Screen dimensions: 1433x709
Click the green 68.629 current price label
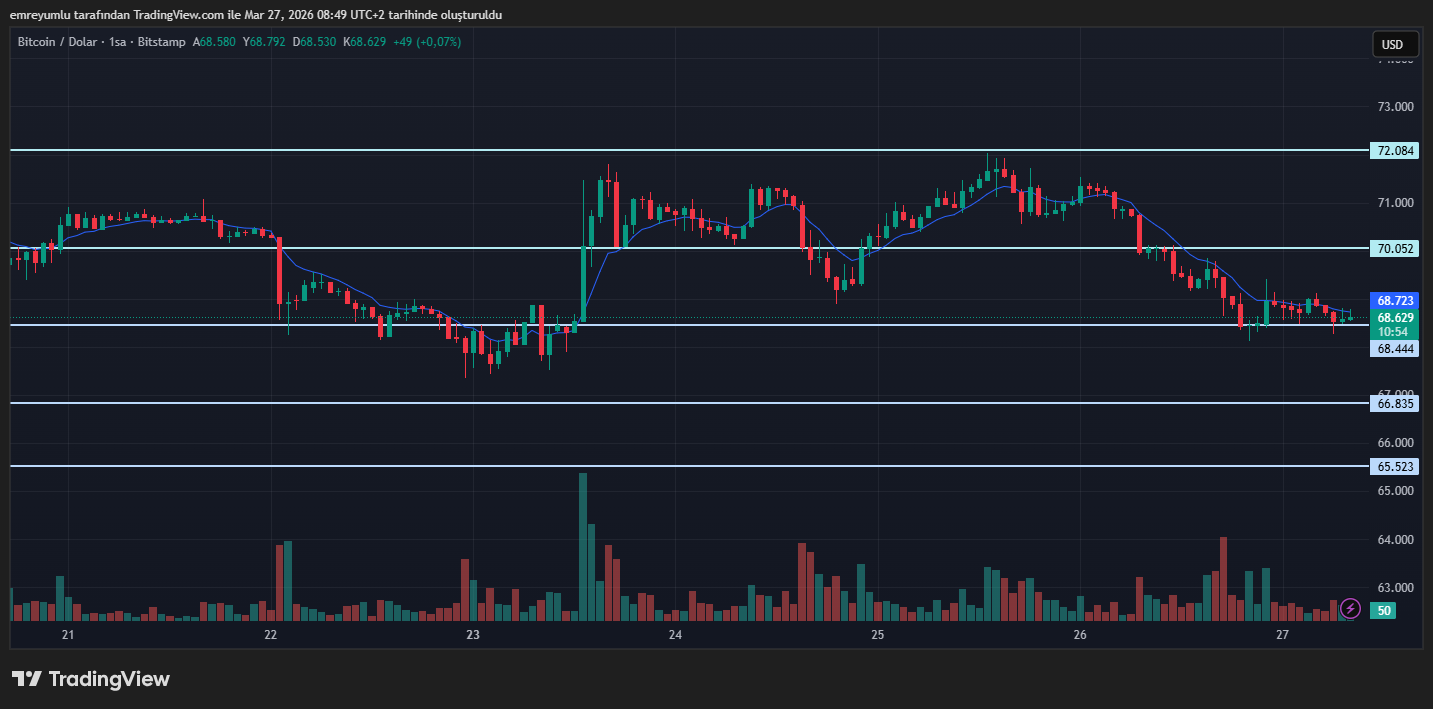pos(1395,317)
